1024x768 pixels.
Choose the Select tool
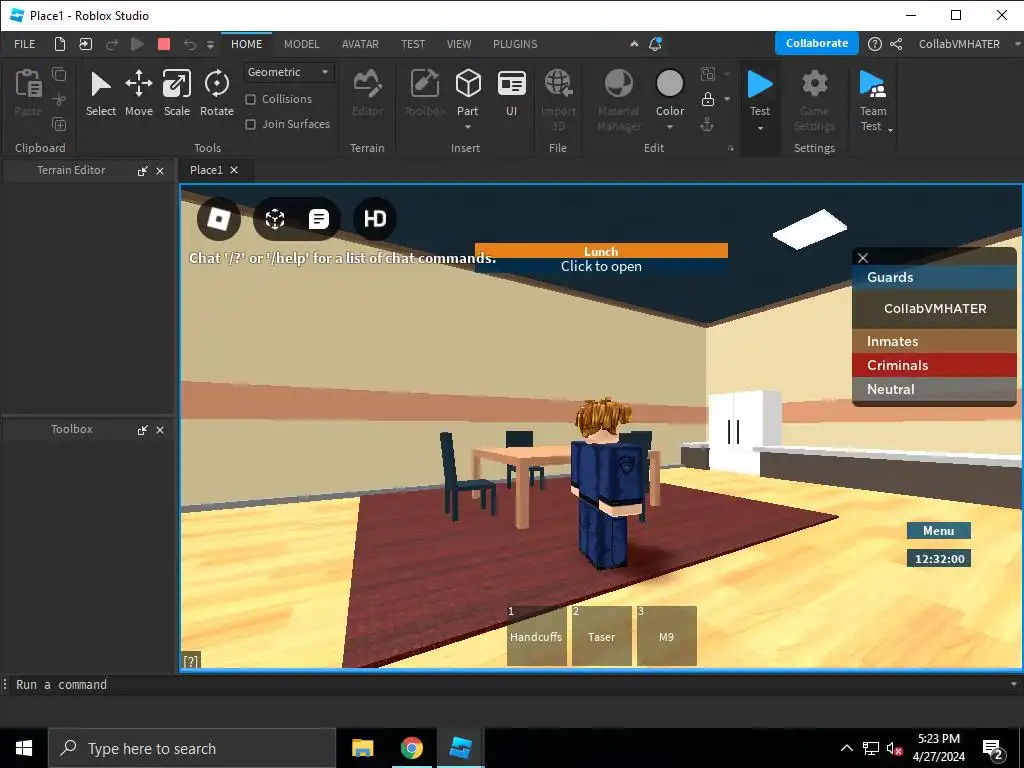pos(101,93)
